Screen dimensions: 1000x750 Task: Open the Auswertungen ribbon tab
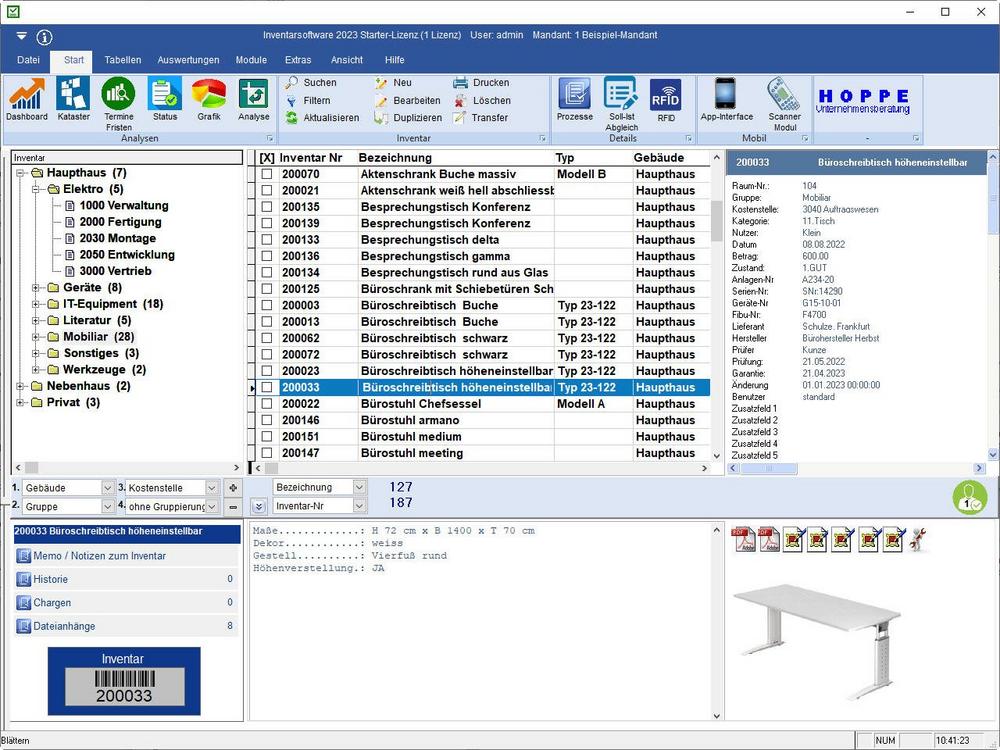(x=188, y=60)
